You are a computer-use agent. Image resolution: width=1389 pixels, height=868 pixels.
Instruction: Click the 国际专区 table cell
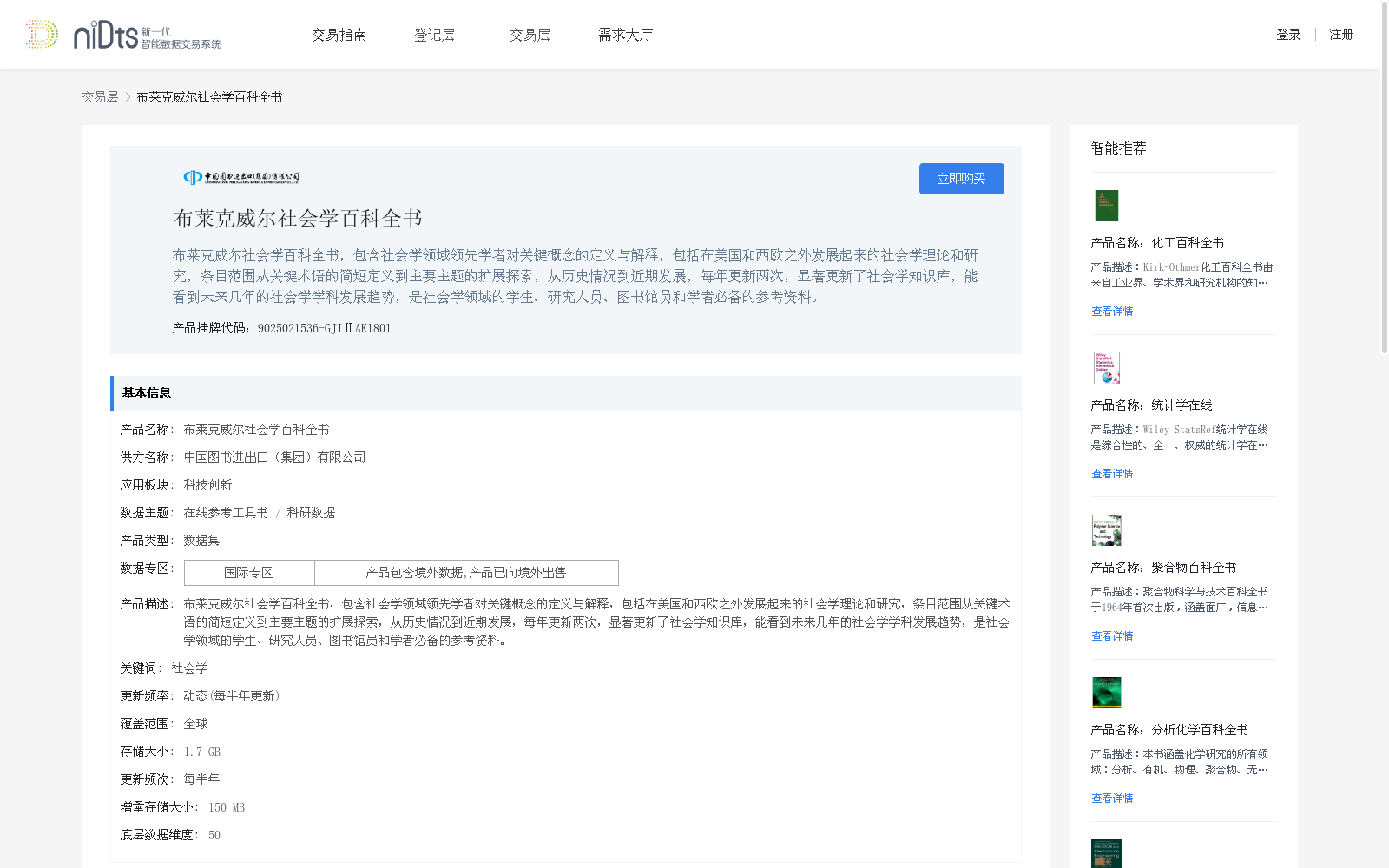249,573
